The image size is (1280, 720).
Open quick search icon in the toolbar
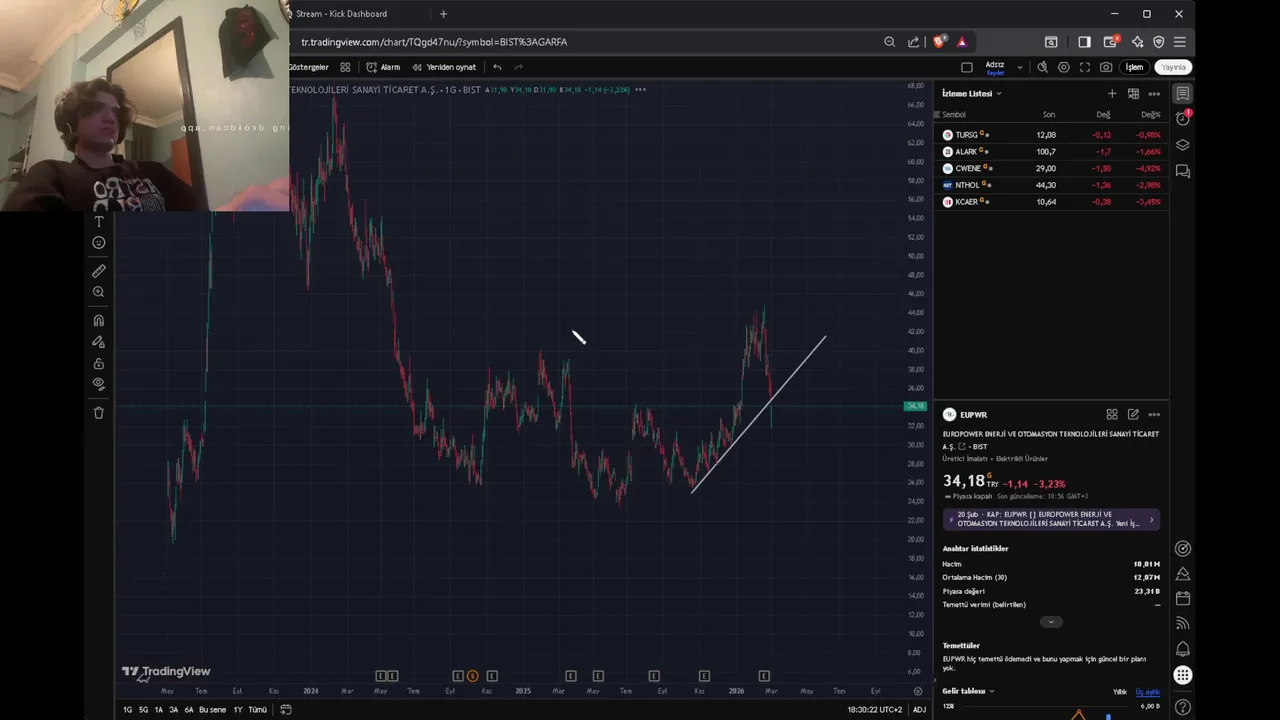(1042, 67)
